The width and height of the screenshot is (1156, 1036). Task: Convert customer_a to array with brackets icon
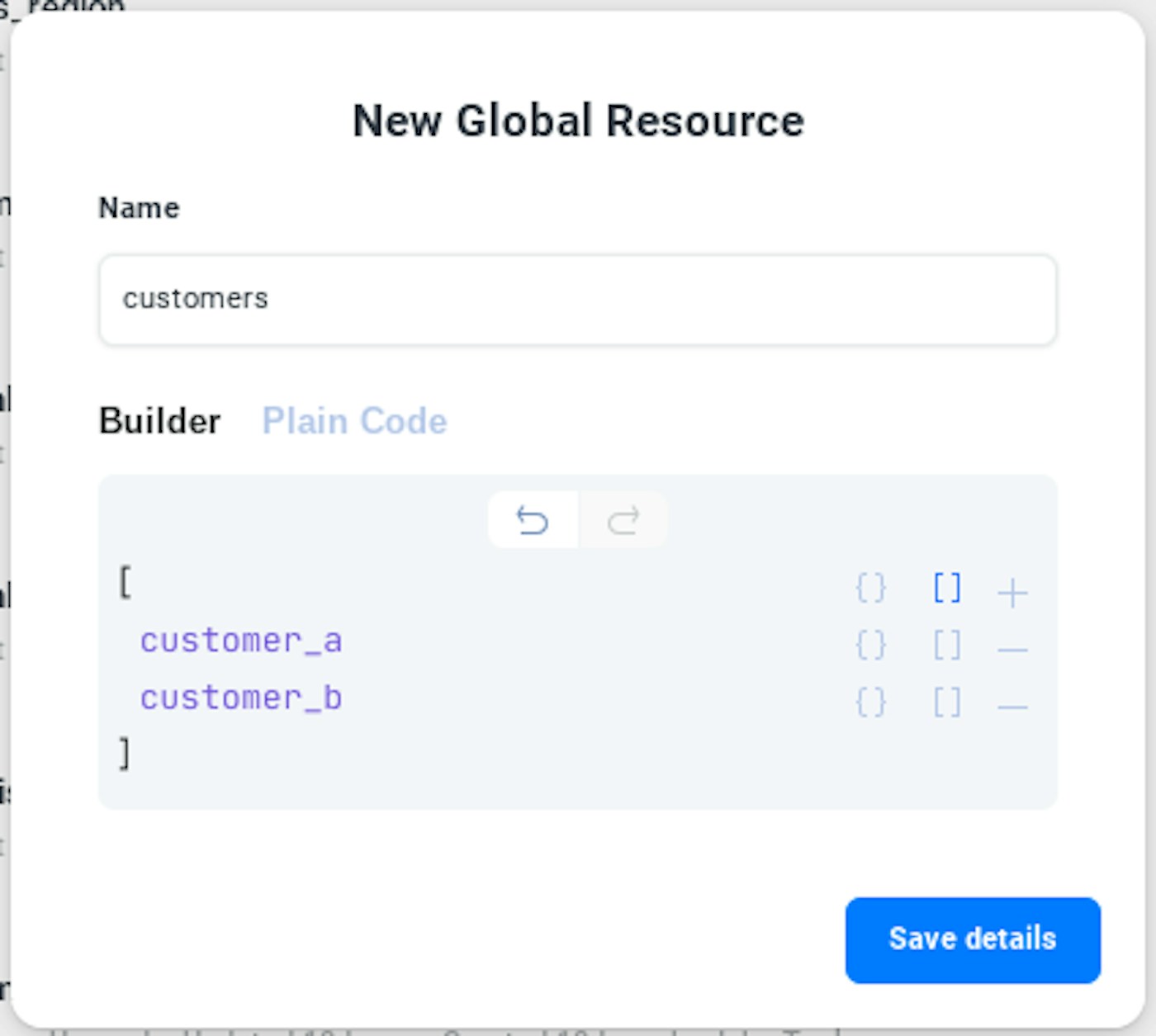click(947, 646)
